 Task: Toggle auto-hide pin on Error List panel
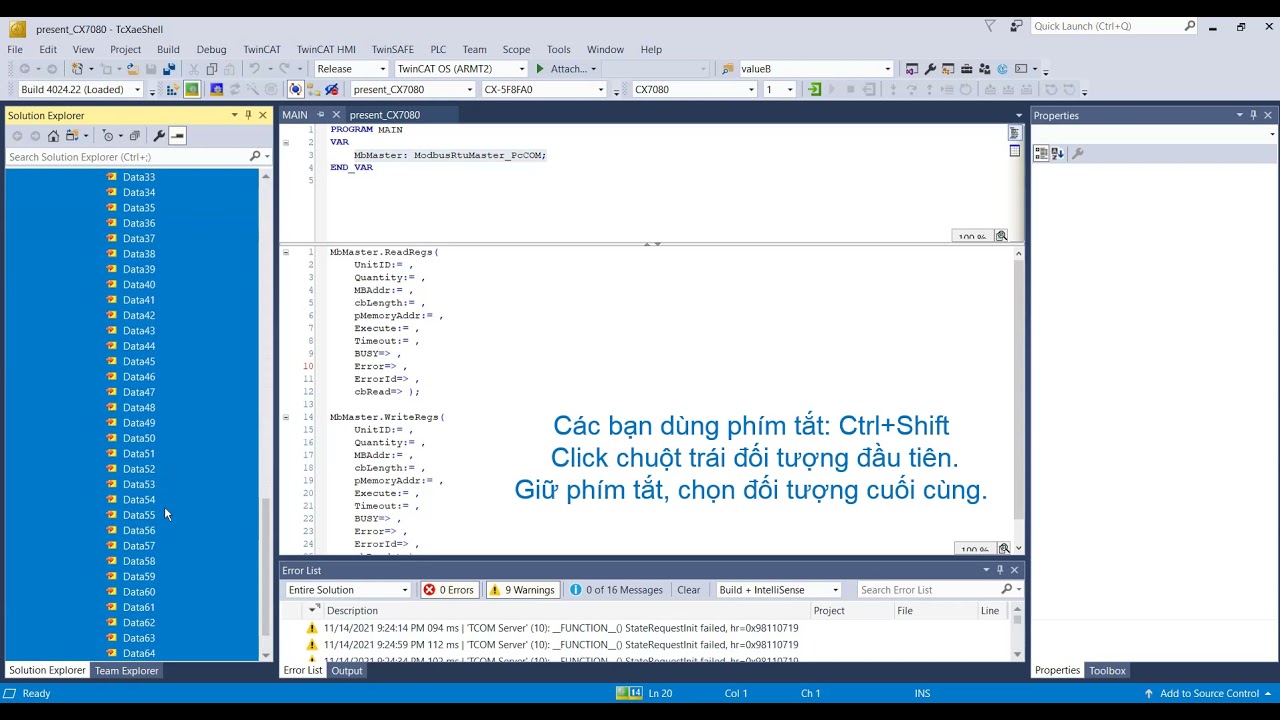click(x=999, y=570)
